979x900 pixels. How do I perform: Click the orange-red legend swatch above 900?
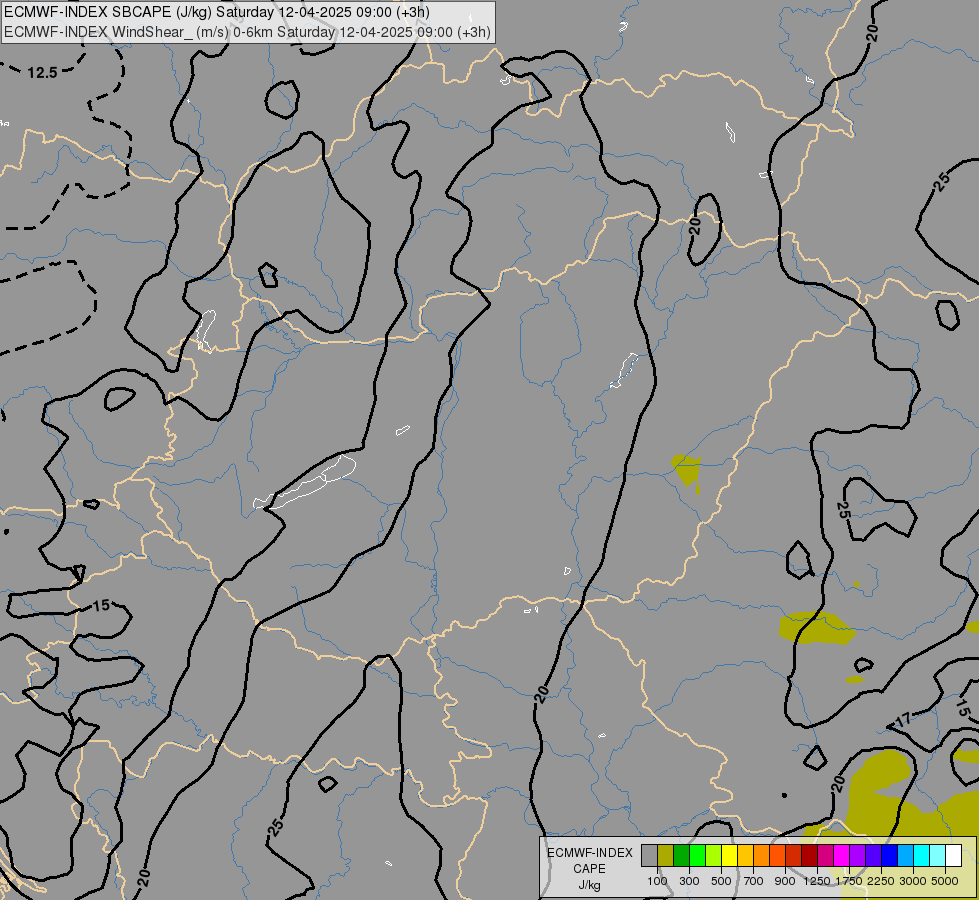(x=777, y=855)
